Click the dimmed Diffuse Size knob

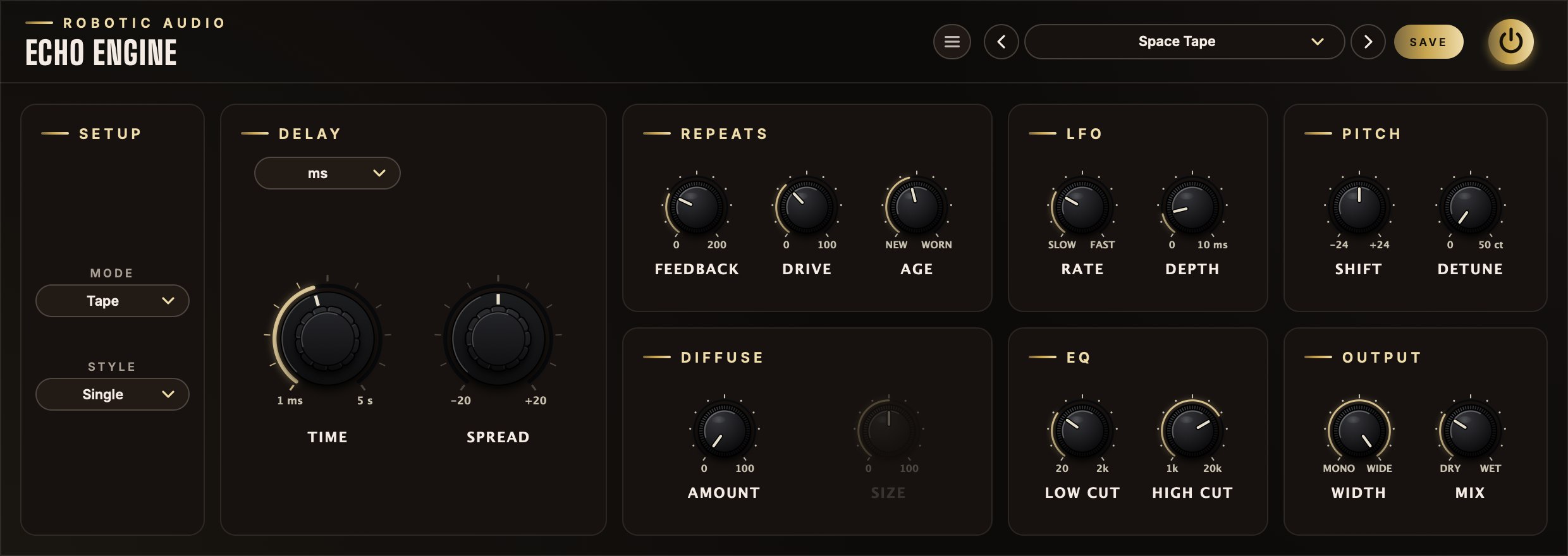coord(889,430)
